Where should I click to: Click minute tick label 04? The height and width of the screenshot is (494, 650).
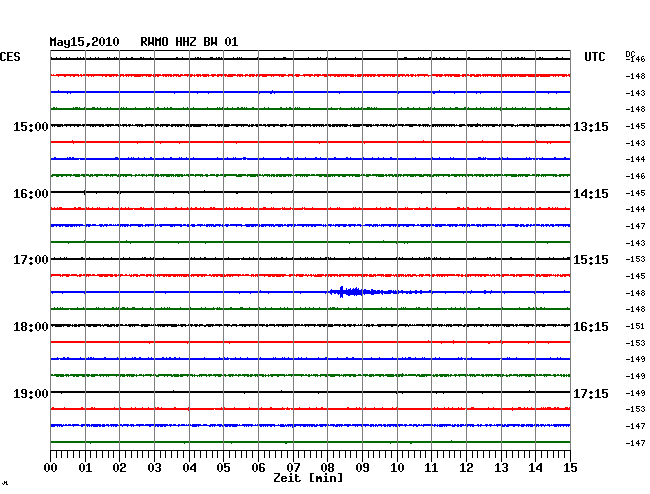189,468
